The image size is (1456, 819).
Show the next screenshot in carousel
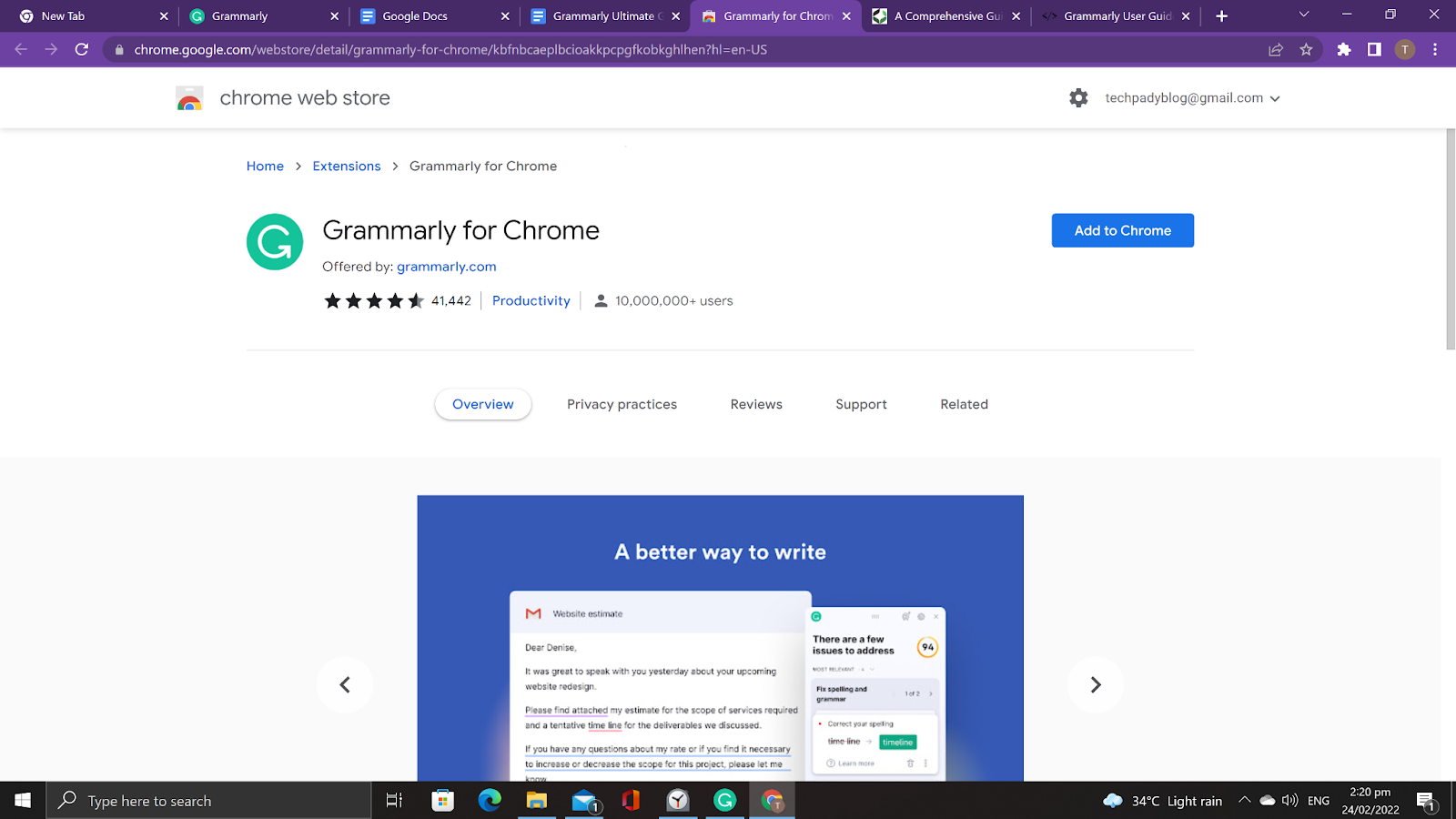pyautogui.click(x=1096, y=684)
